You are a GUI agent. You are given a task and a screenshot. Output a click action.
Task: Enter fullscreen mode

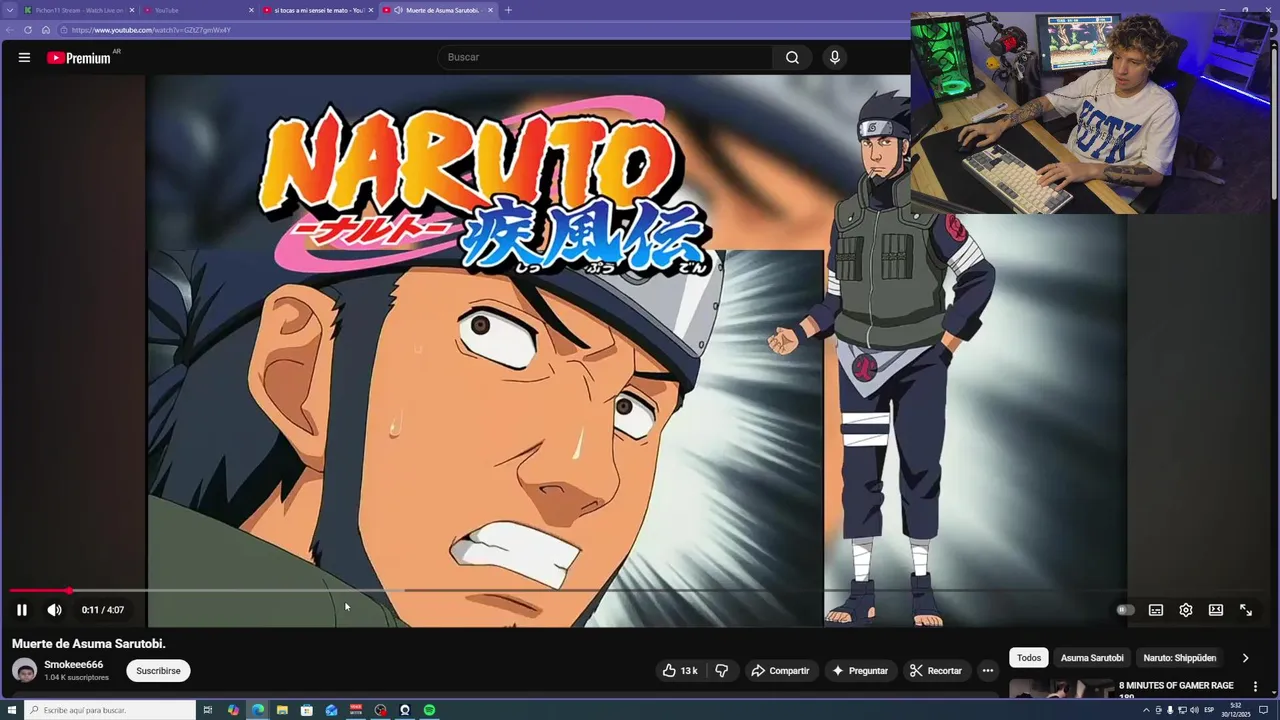1246,610
